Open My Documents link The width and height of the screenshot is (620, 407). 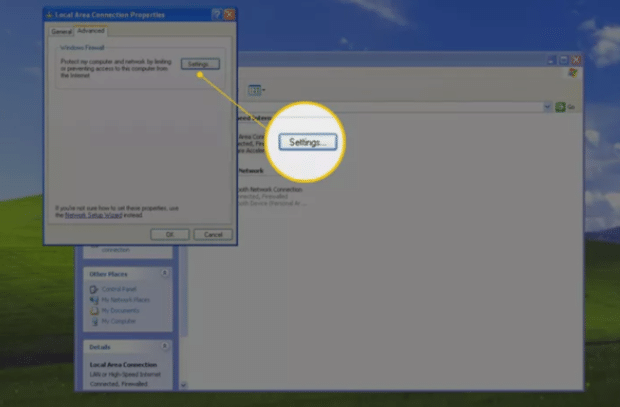pyautogui.click(x=120, y=310)
